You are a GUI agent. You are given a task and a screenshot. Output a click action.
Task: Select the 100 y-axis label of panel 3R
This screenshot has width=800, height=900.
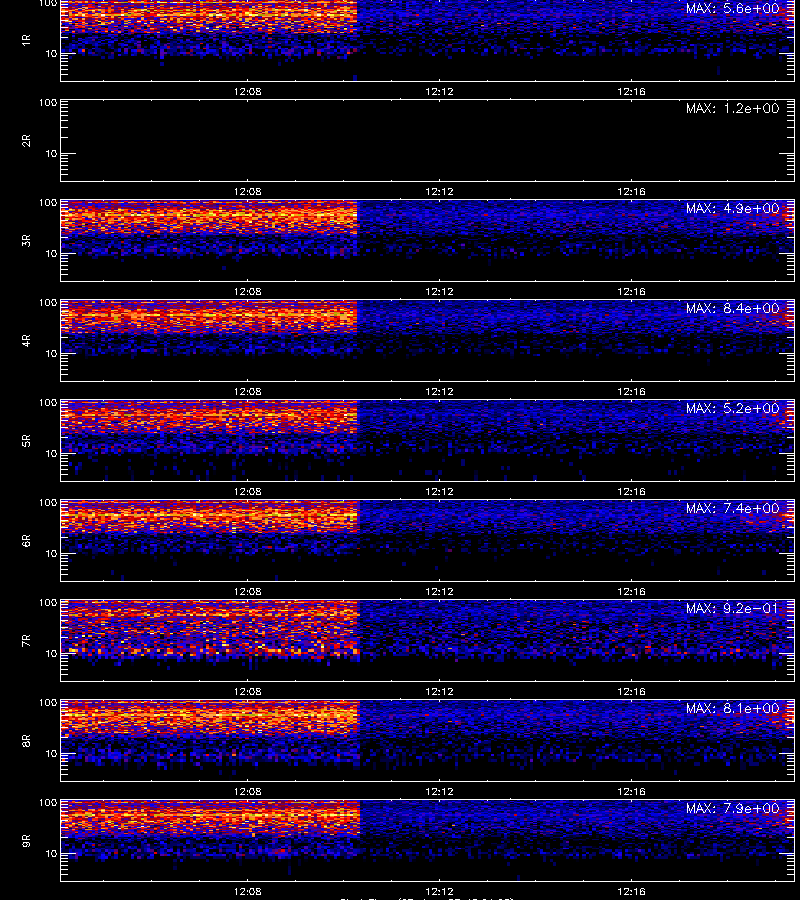(x=48, y=203)
